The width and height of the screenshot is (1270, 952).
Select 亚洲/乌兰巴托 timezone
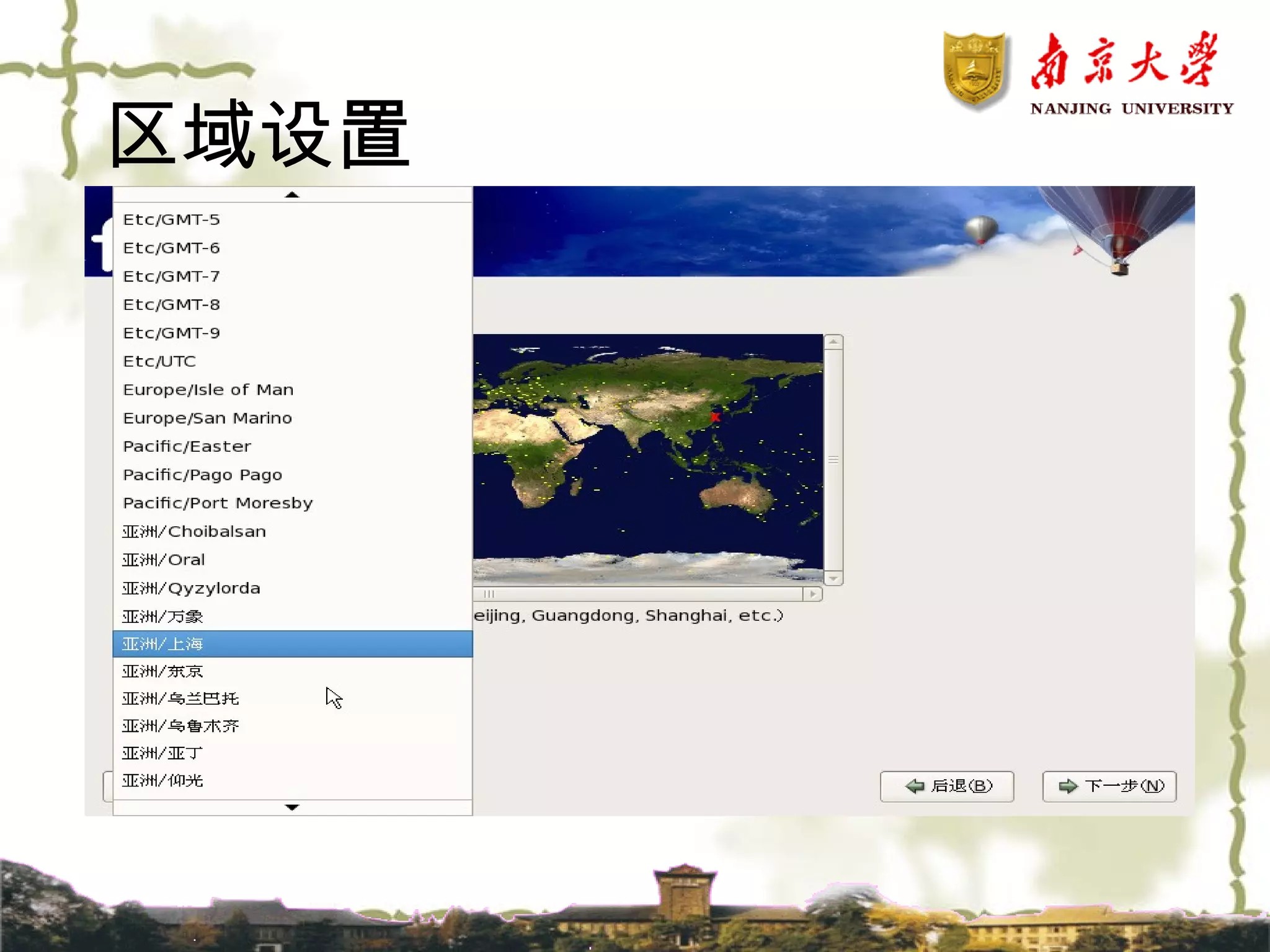(292, 699)
